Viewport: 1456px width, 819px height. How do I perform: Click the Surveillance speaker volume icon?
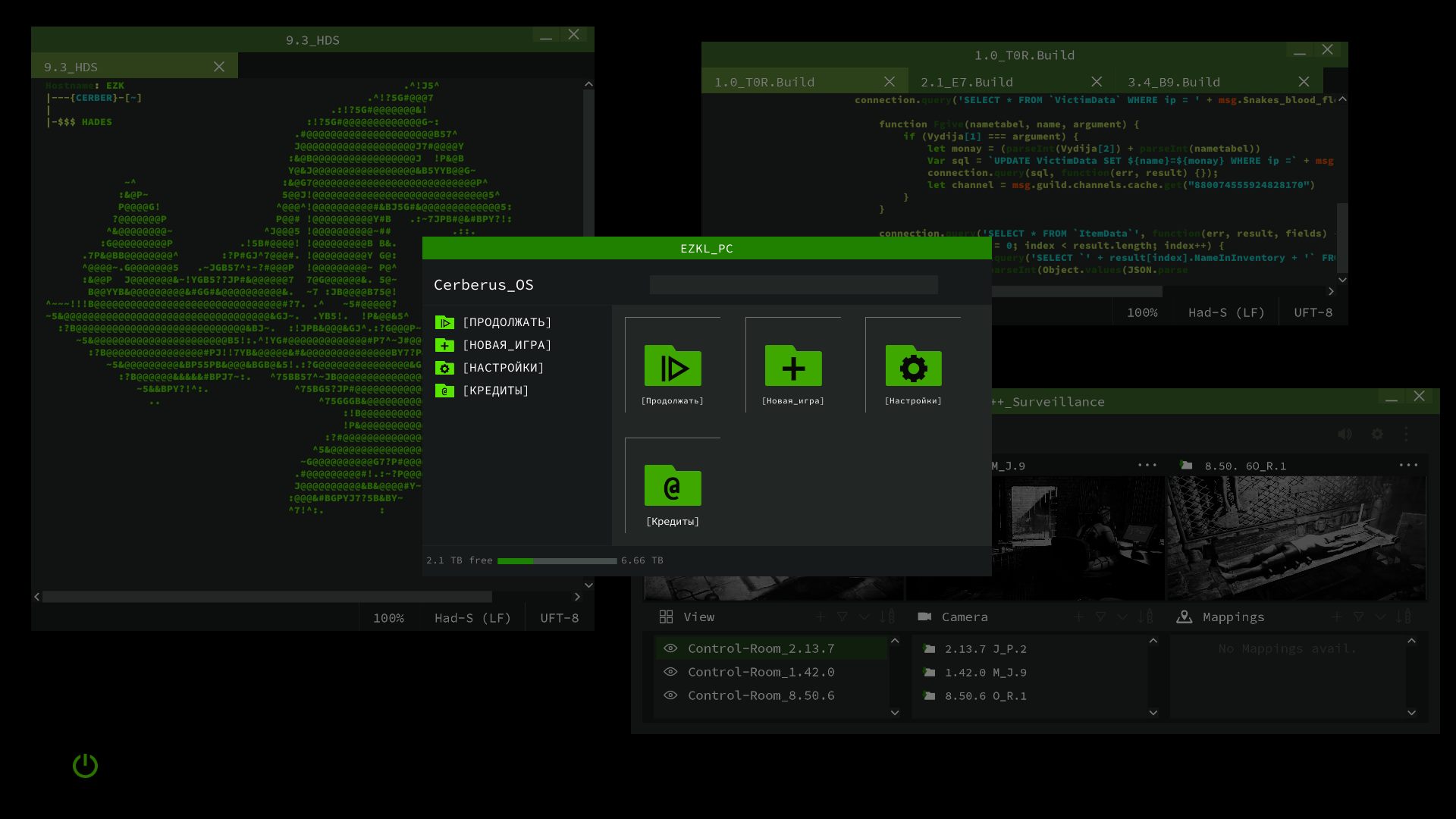tap(1345, 434)
